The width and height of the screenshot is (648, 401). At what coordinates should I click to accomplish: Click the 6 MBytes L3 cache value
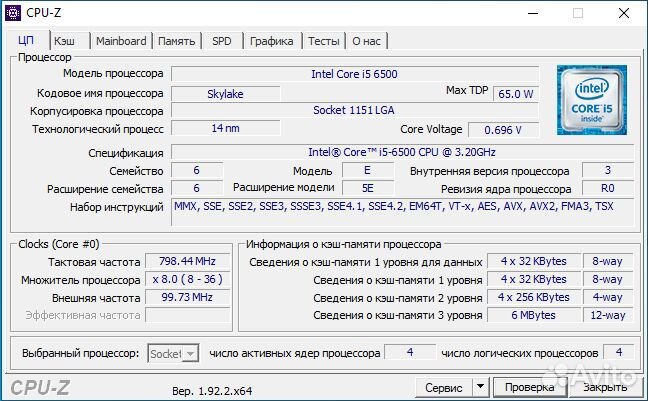point(534,315)
